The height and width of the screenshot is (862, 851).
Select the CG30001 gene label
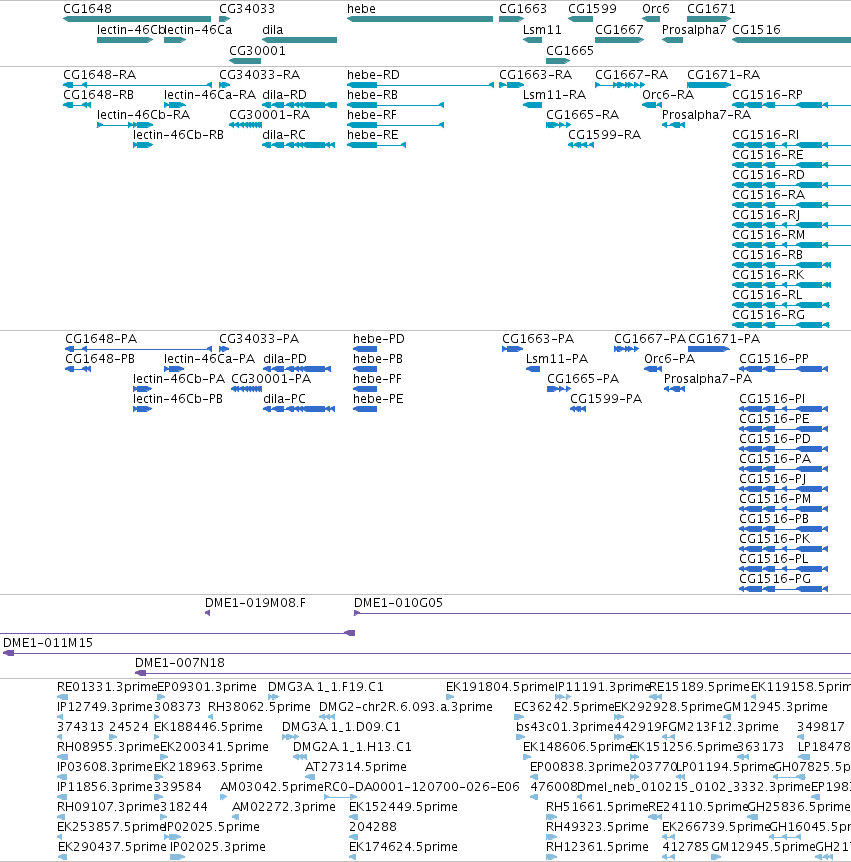point(257,51)
